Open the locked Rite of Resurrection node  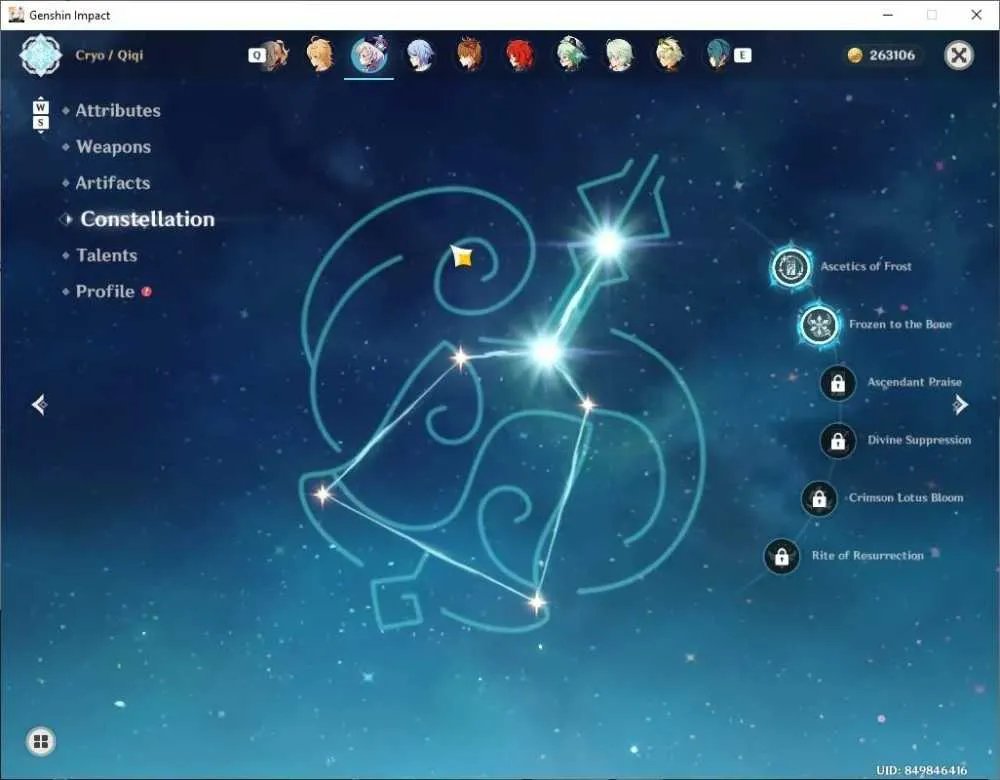tap(781, 556)
